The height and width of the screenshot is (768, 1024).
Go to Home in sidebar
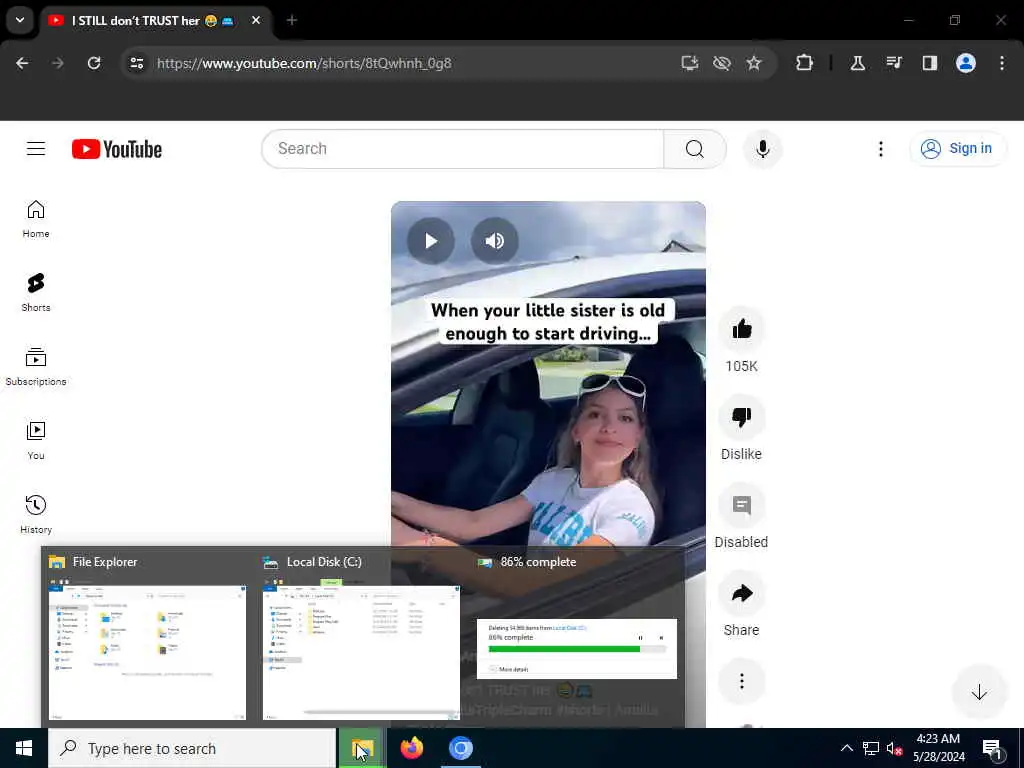pos(36,219)
